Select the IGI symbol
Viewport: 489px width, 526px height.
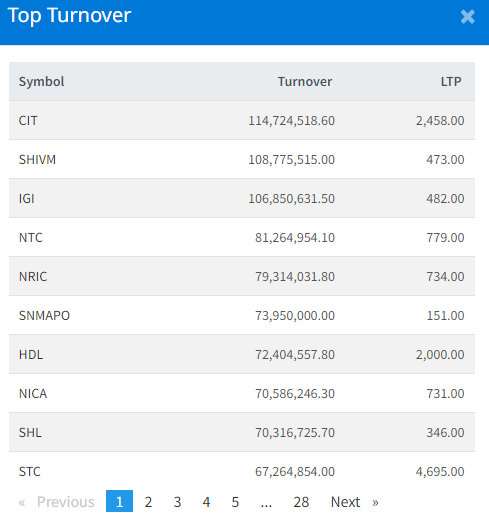(26, 198)
